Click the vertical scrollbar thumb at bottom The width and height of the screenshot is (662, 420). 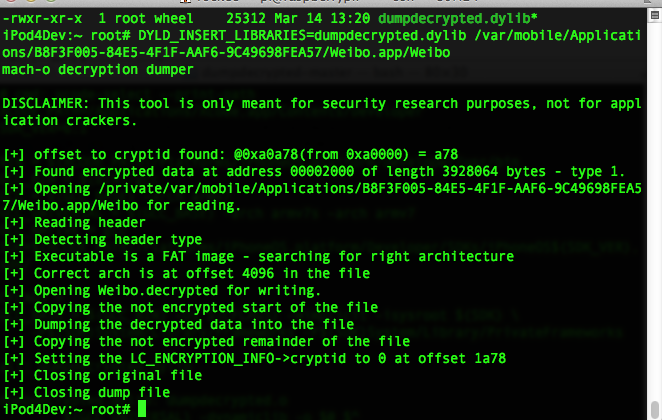tap(654, 409)
